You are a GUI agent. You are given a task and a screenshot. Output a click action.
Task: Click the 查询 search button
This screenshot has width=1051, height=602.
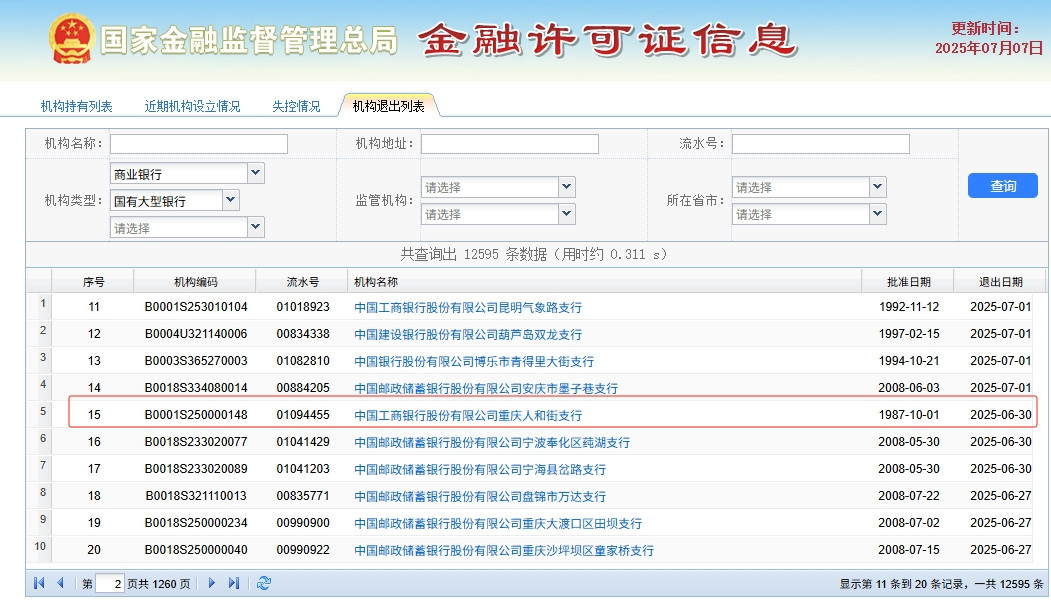[x=1003, y=186]
